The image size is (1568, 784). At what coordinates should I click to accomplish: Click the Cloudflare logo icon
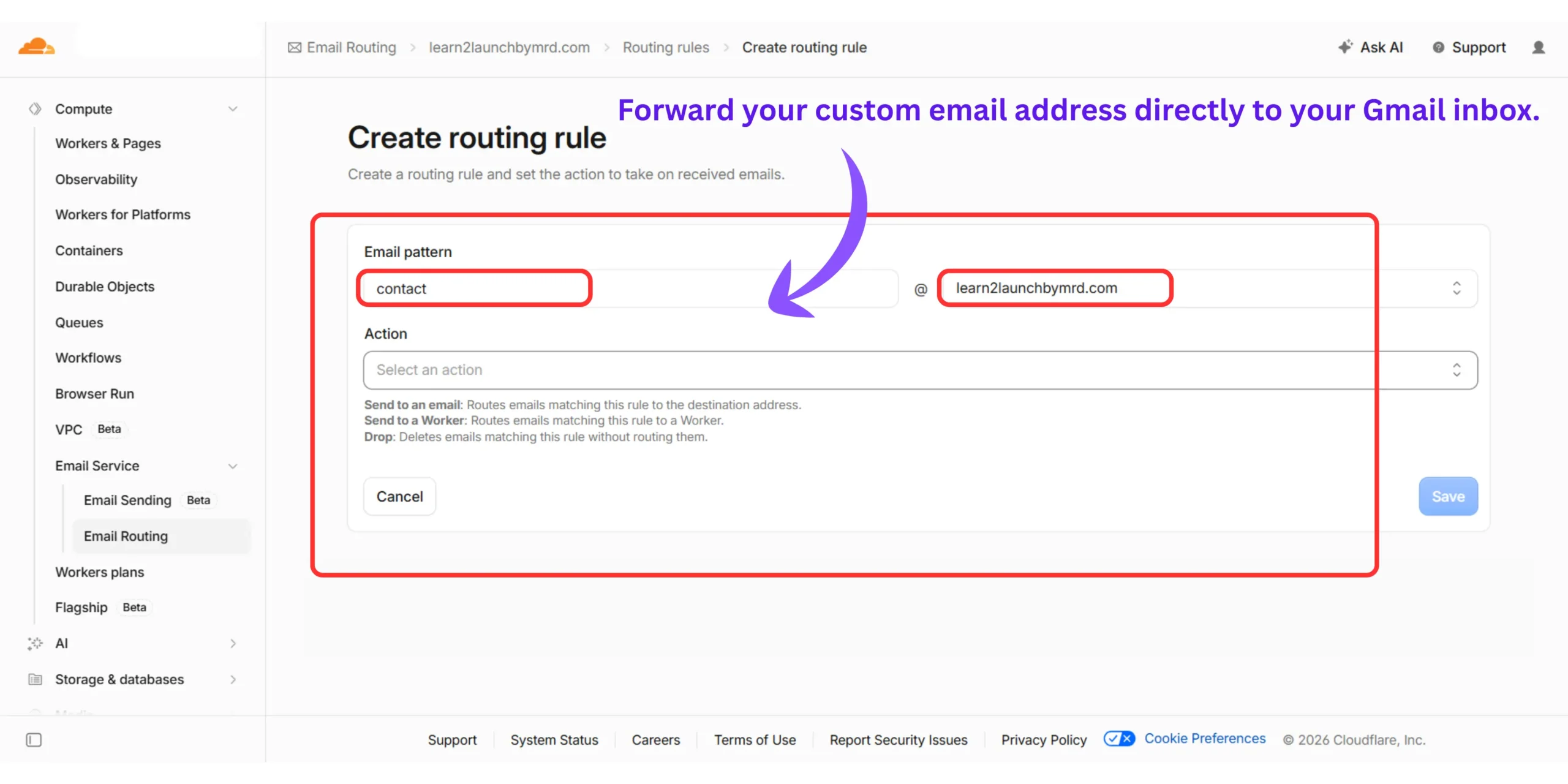tap(36, 47)
